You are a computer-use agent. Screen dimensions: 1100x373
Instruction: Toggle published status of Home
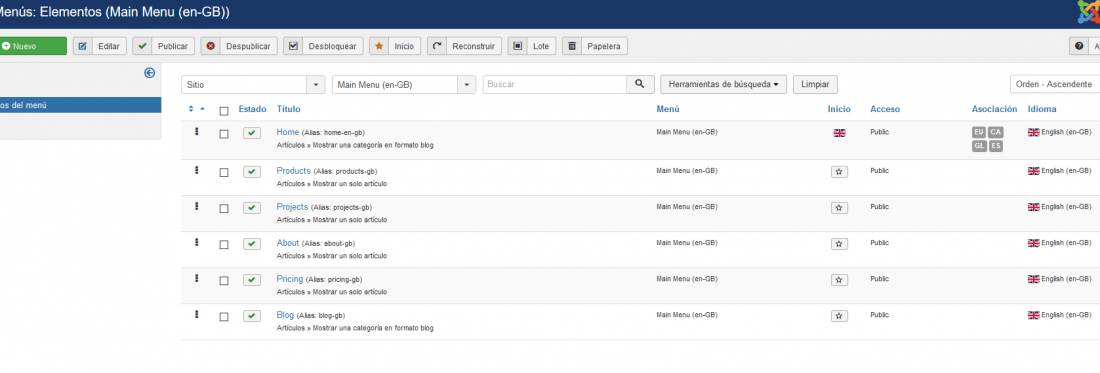click(x=252, y=133)
